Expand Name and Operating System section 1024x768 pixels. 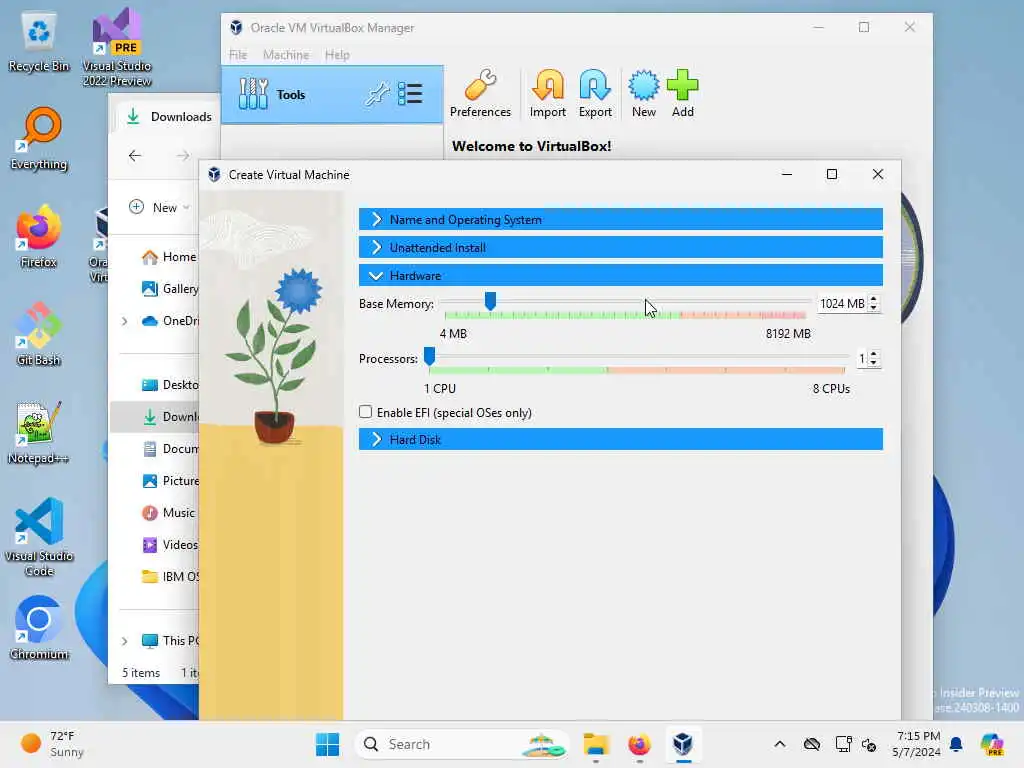click(620, 219)
